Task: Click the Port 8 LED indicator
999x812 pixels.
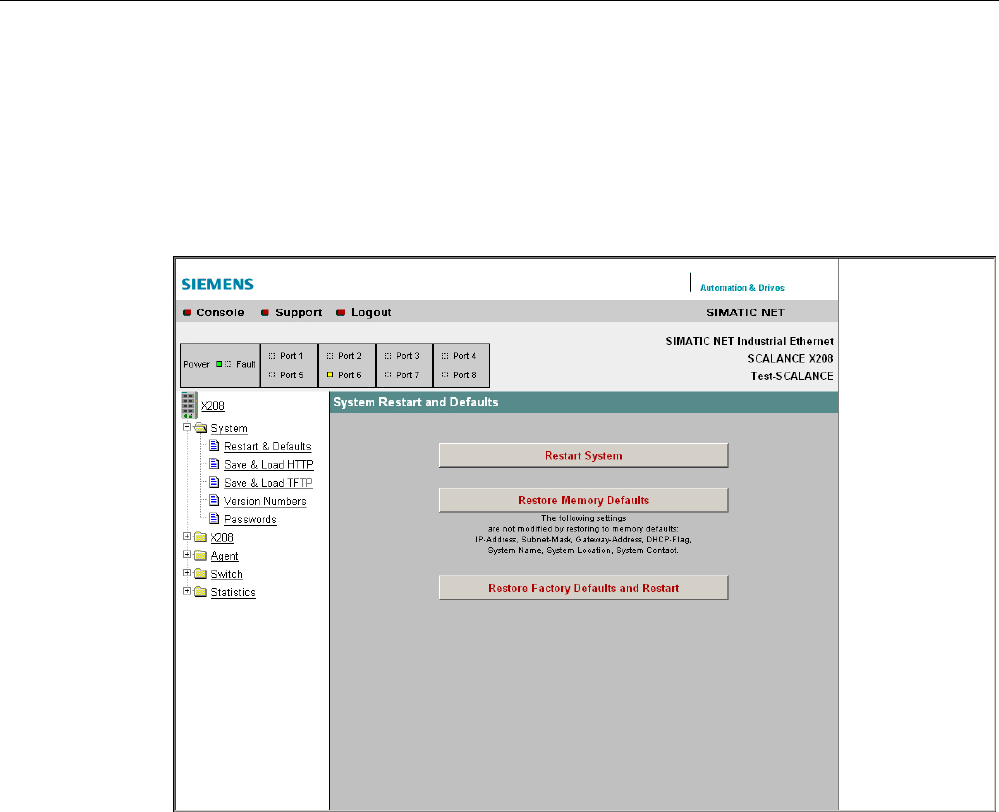Action: [x=445, y=375]
